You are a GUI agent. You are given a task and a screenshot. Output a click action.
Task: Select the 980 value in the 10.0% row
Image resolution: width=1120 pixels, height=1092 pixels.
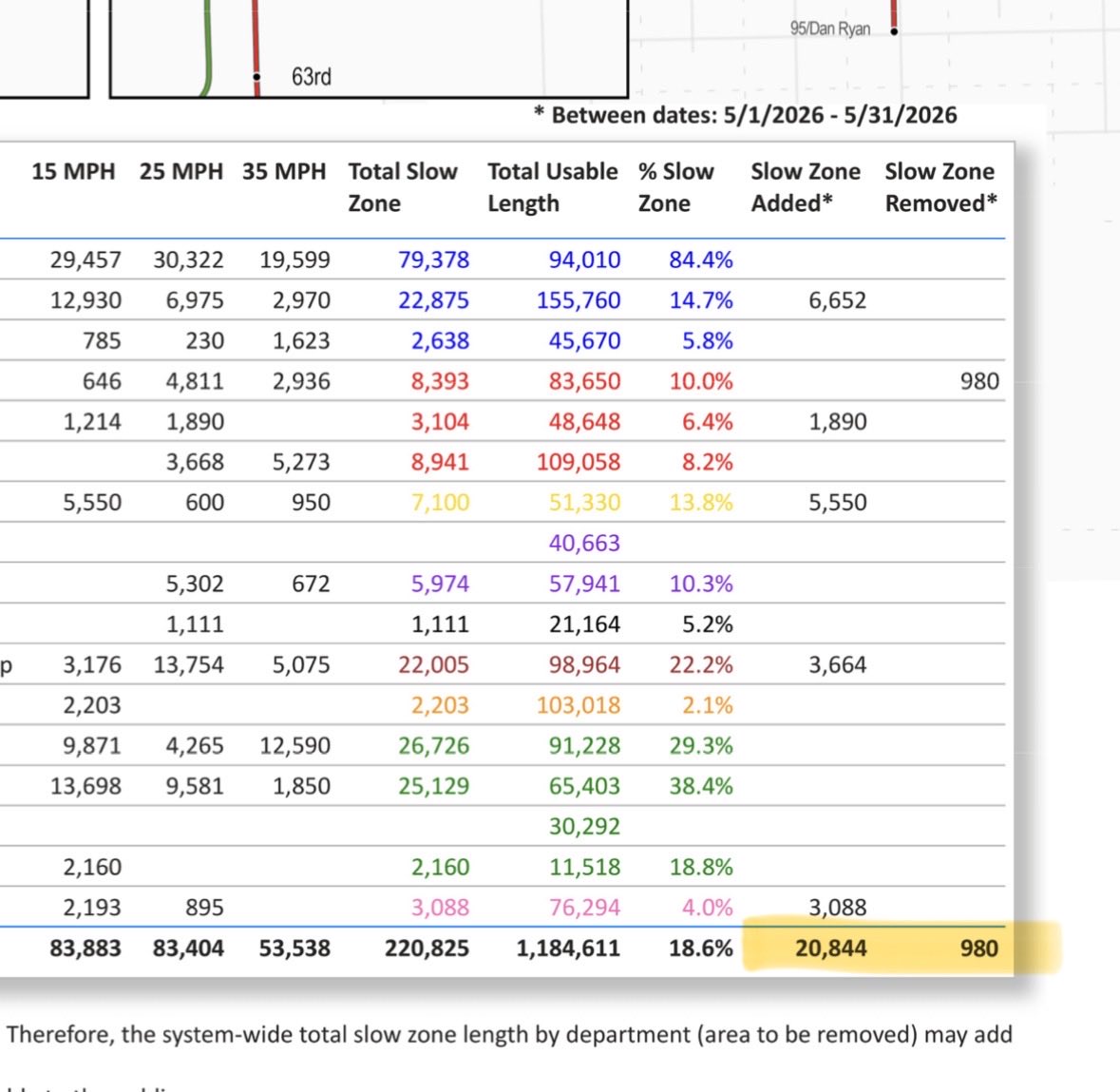click(979, 381)
